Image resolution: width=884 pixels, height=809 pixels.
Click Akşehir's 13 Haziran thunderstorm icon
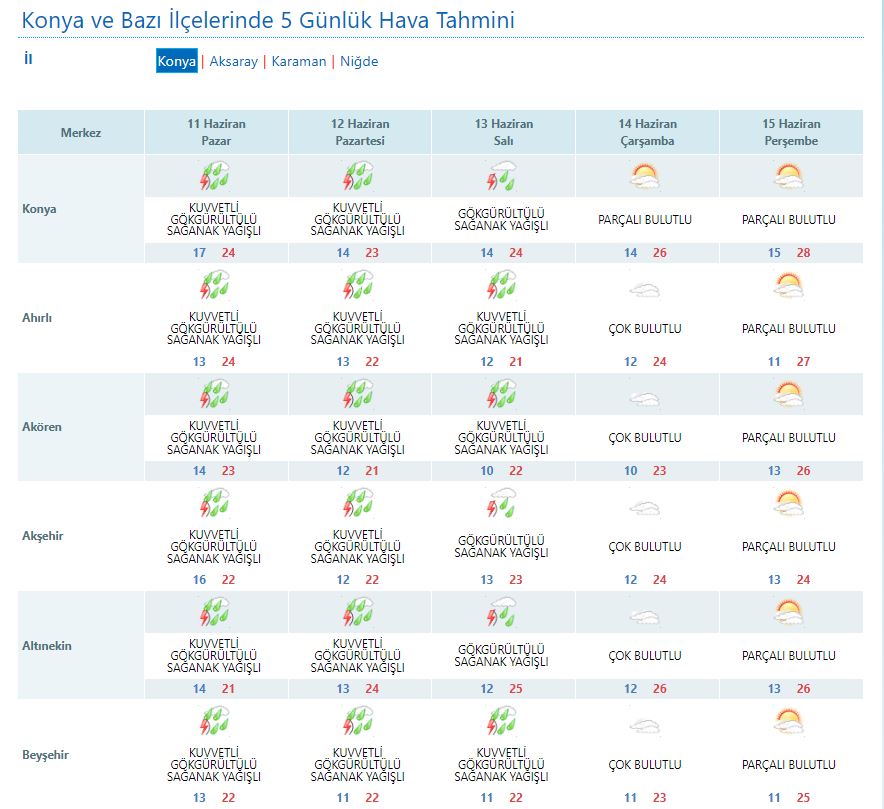coord(502,504)
